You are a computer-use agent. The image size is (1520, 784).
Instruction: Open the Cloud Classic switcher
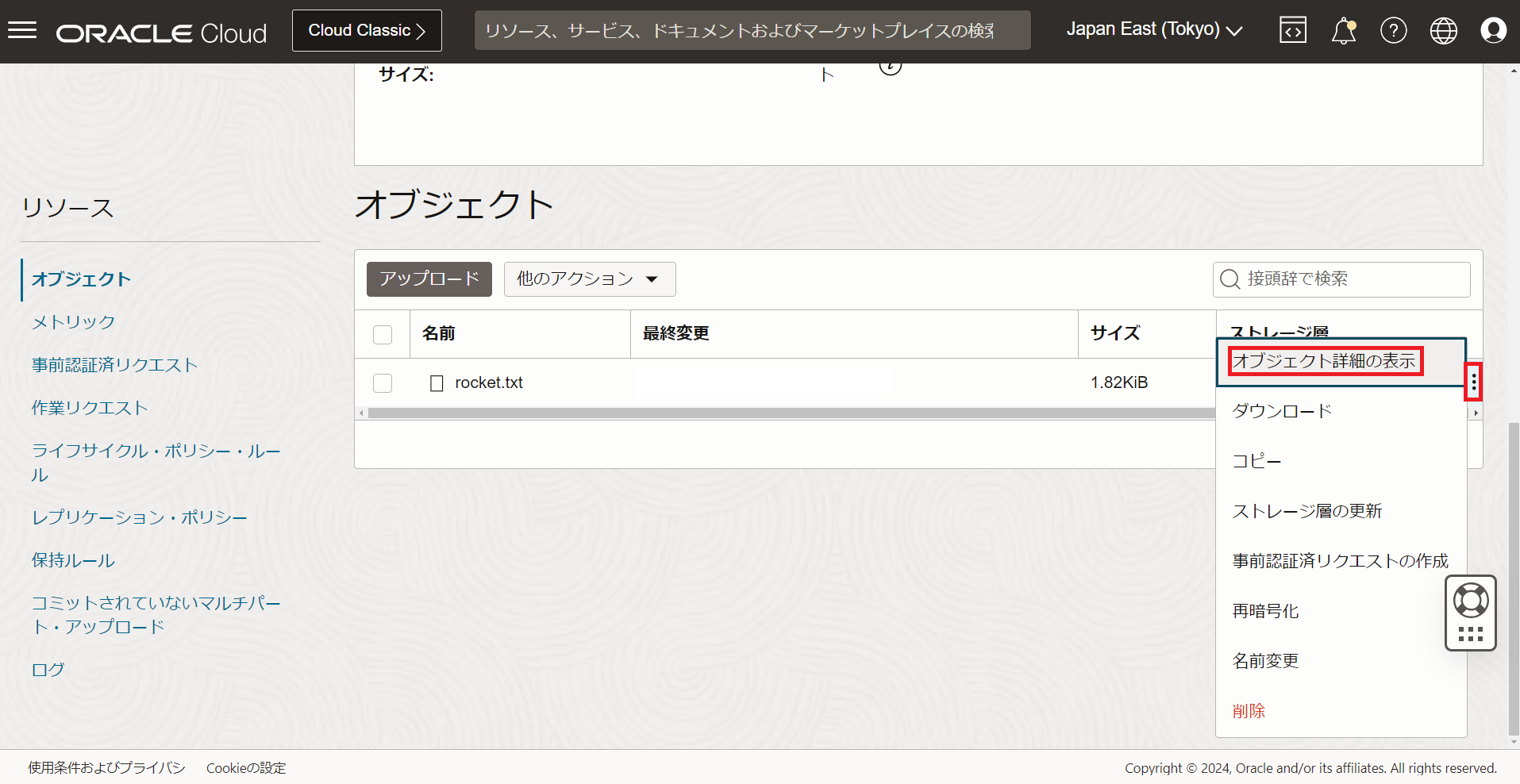(366, 30)
